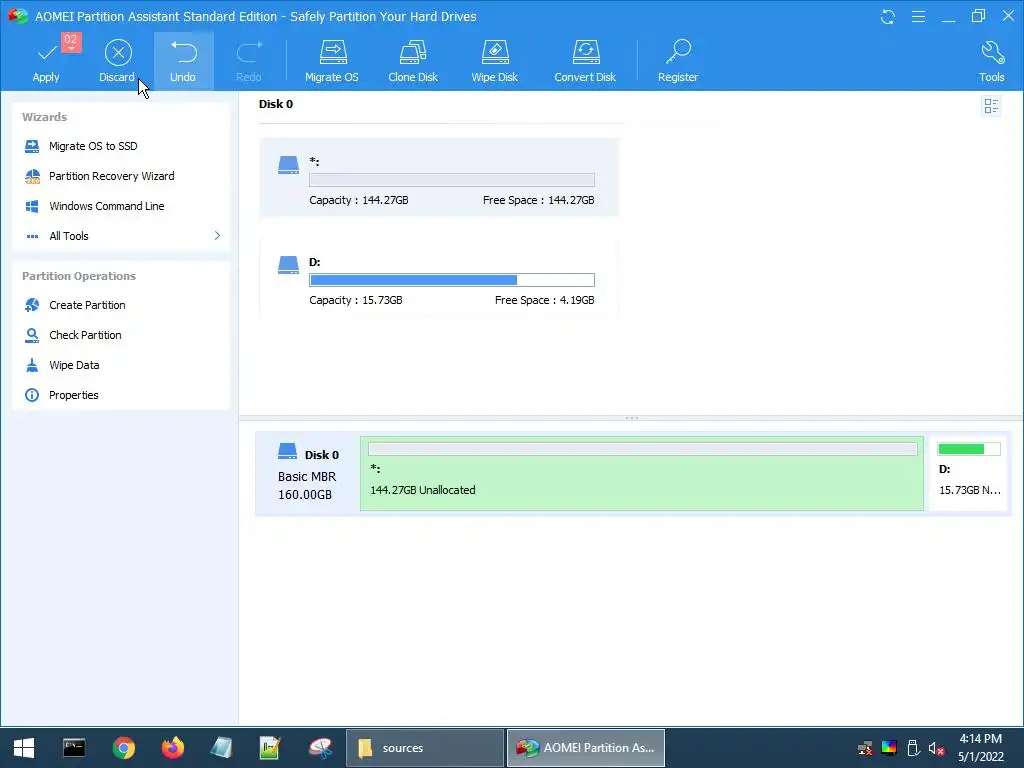
Task: Click Capacity : 15.73GB text
Action: [356, 300]
